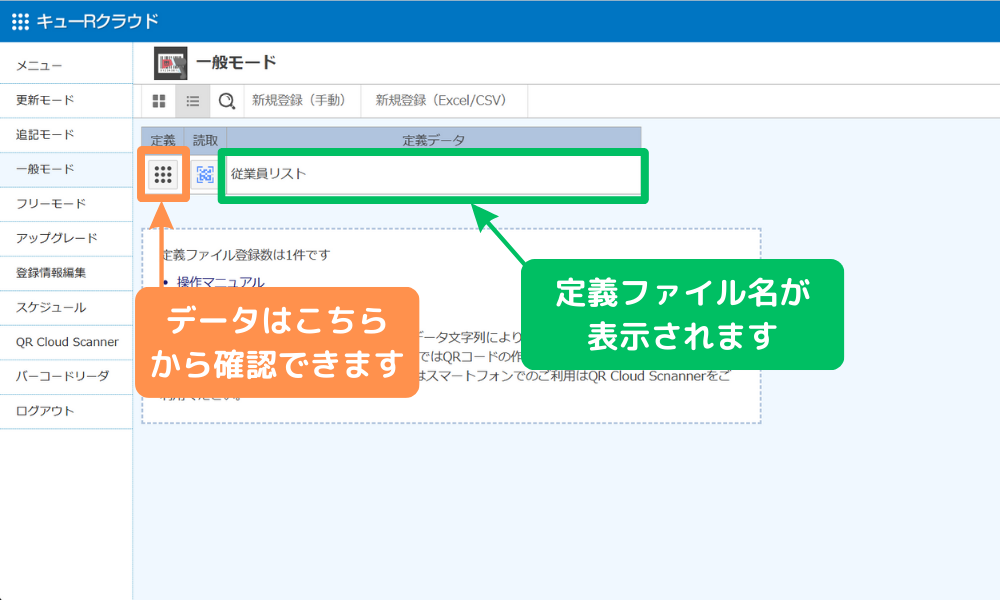Switch to the list view icon
This screenshot has width=1000, height=600.
point(193,101)
